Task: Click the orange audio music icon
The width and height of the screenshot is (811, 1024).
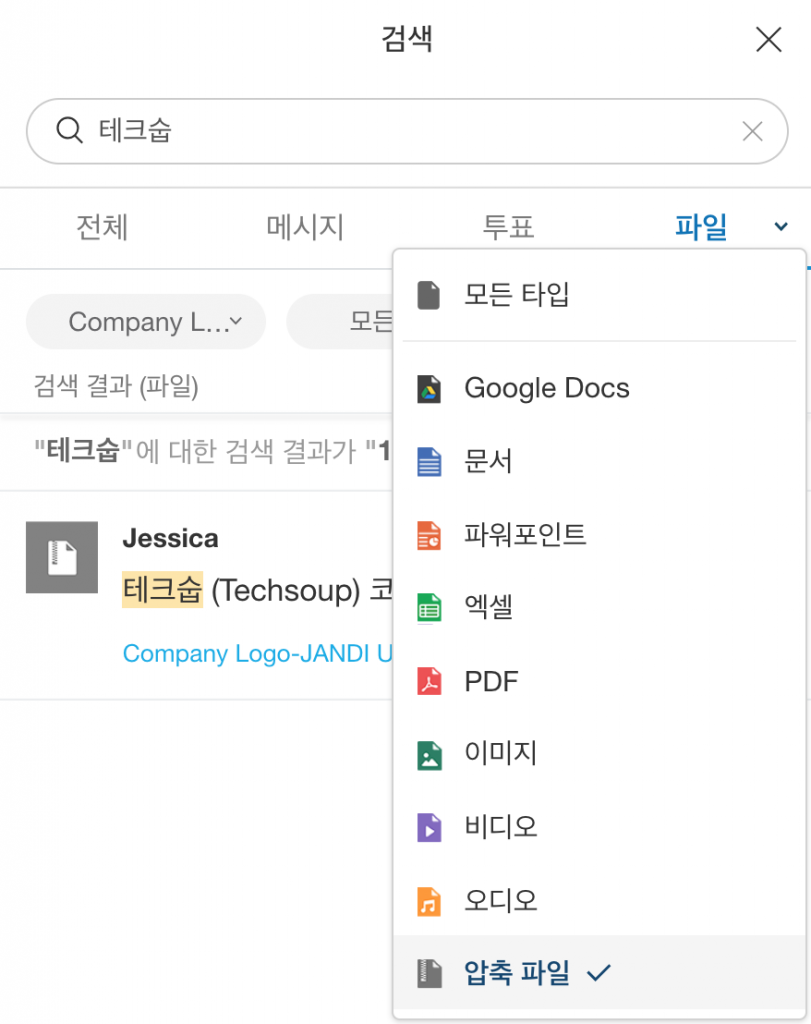Action: click(x=429, y=902)
